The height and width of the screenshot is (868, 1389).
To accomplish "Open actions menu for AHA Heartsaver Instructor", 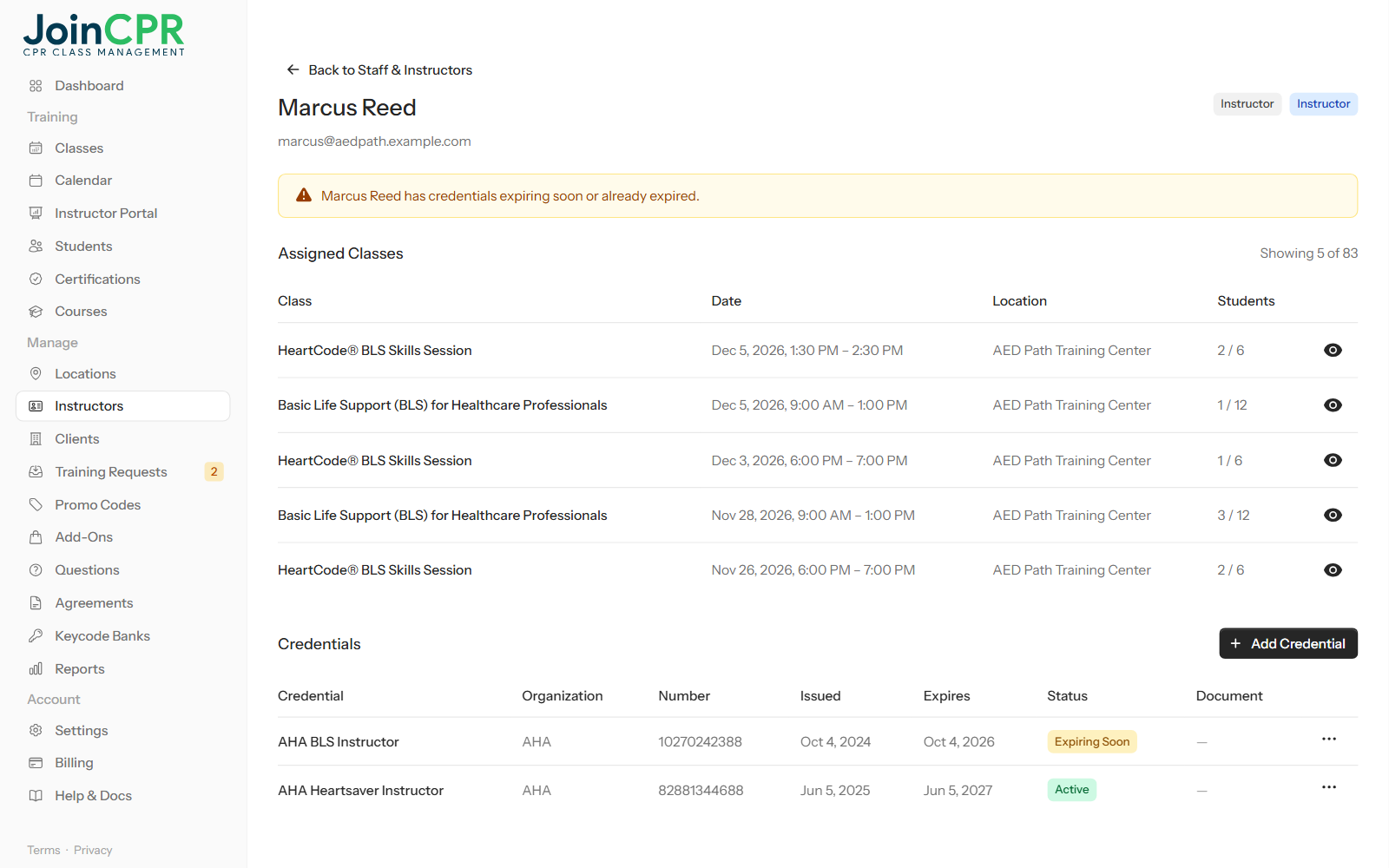I will pyautogui.click(x=1329, y=788).
